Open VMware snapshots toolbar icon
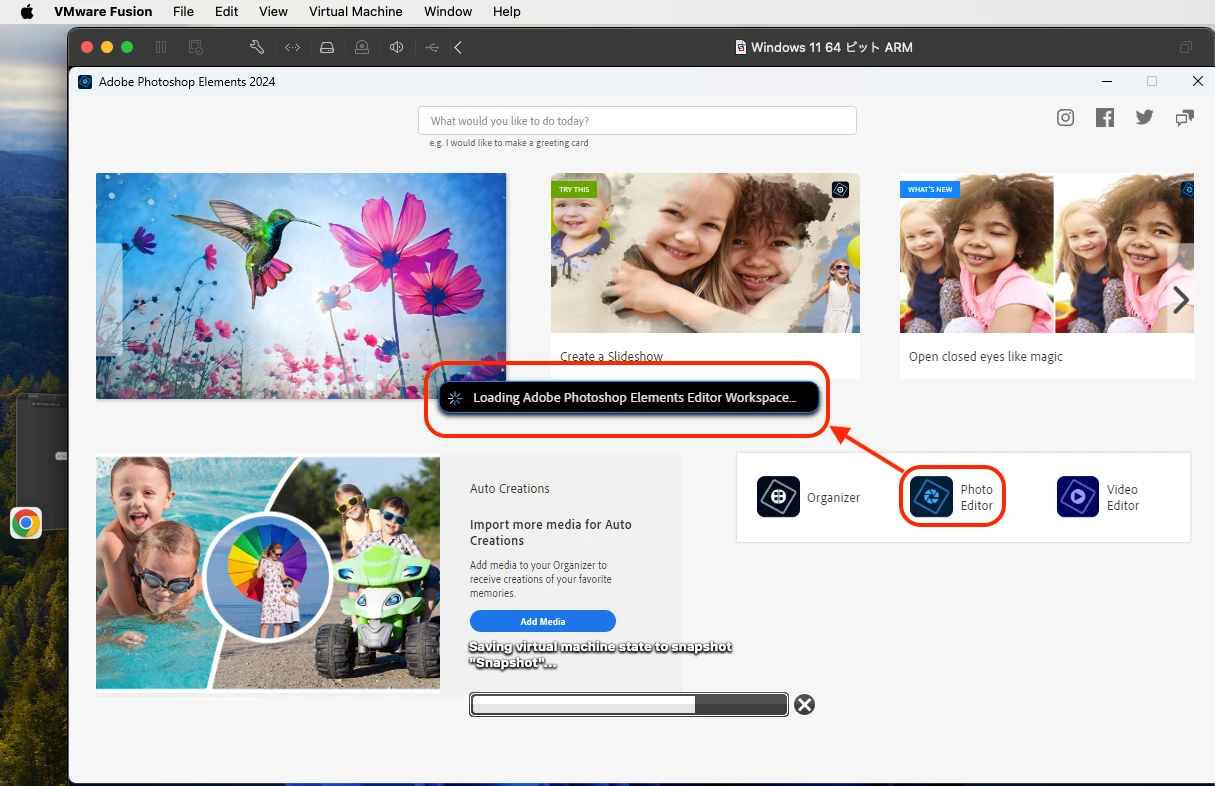The width and height of the screenshot is (1215, 786). pyautogui.click(x=196, y=47)
